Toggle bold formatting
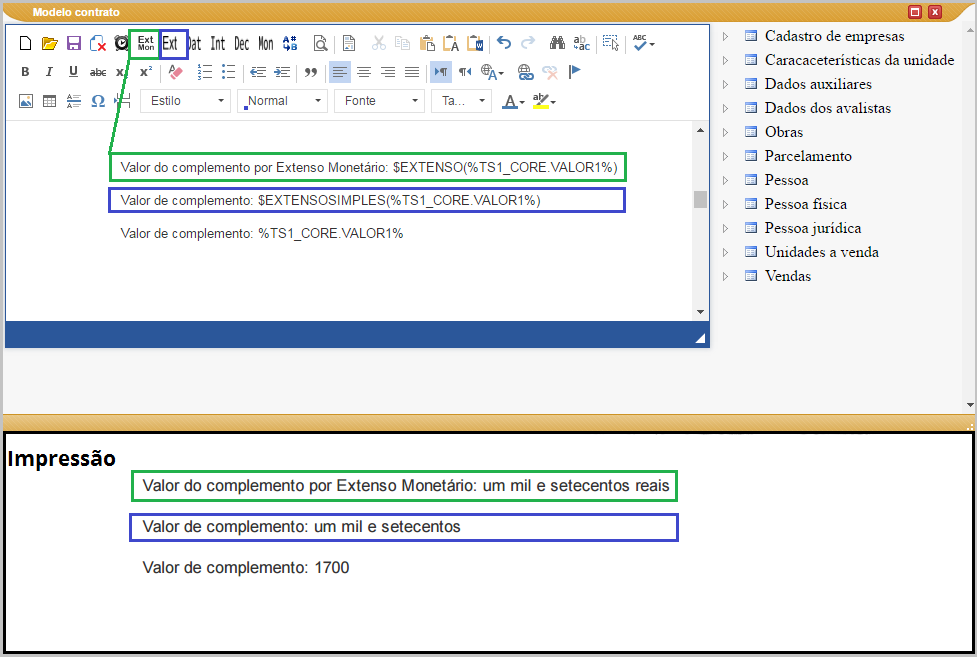Viewport: 977px width, 657px height. pyautogui.click(x=25, y=72)
